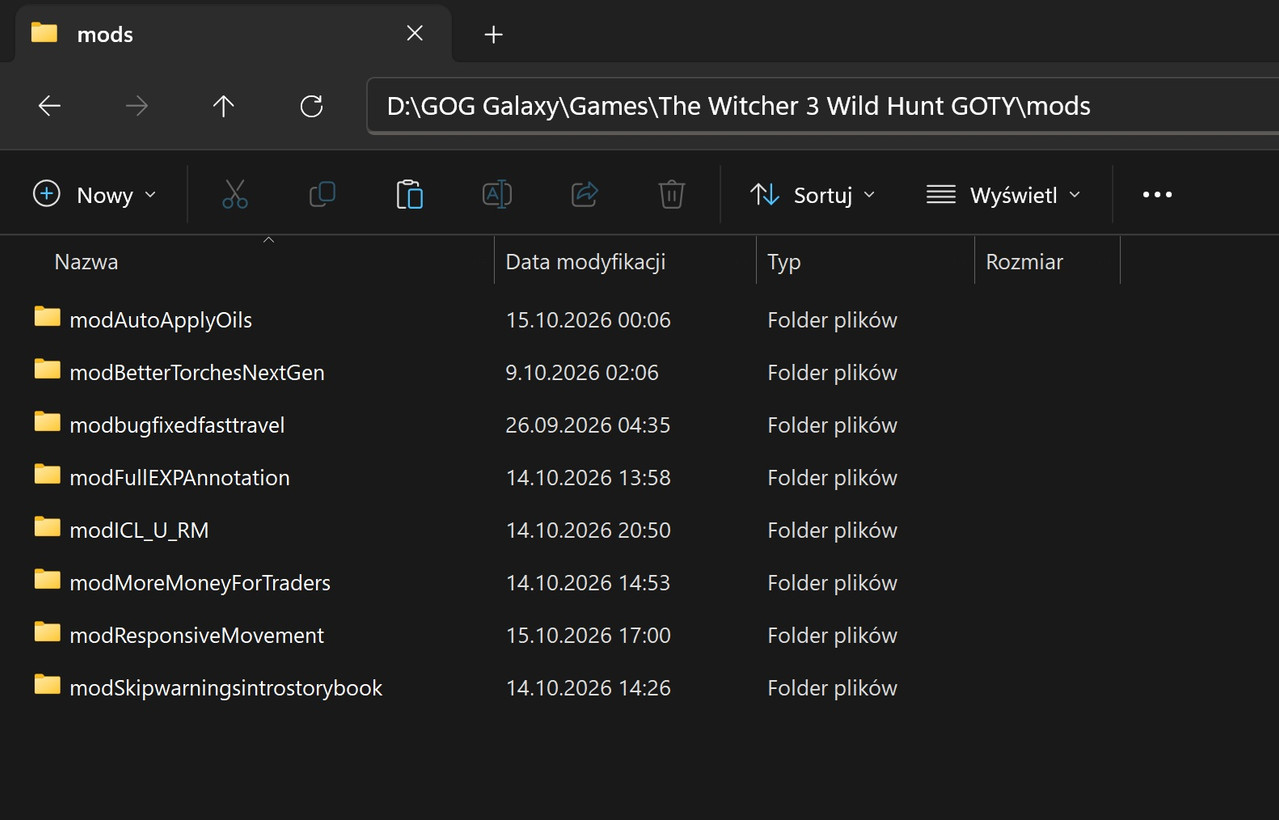The width and height of the screenshot is (1279, 820).
Task: Go back with the left arrow
Action: point(49,106)
